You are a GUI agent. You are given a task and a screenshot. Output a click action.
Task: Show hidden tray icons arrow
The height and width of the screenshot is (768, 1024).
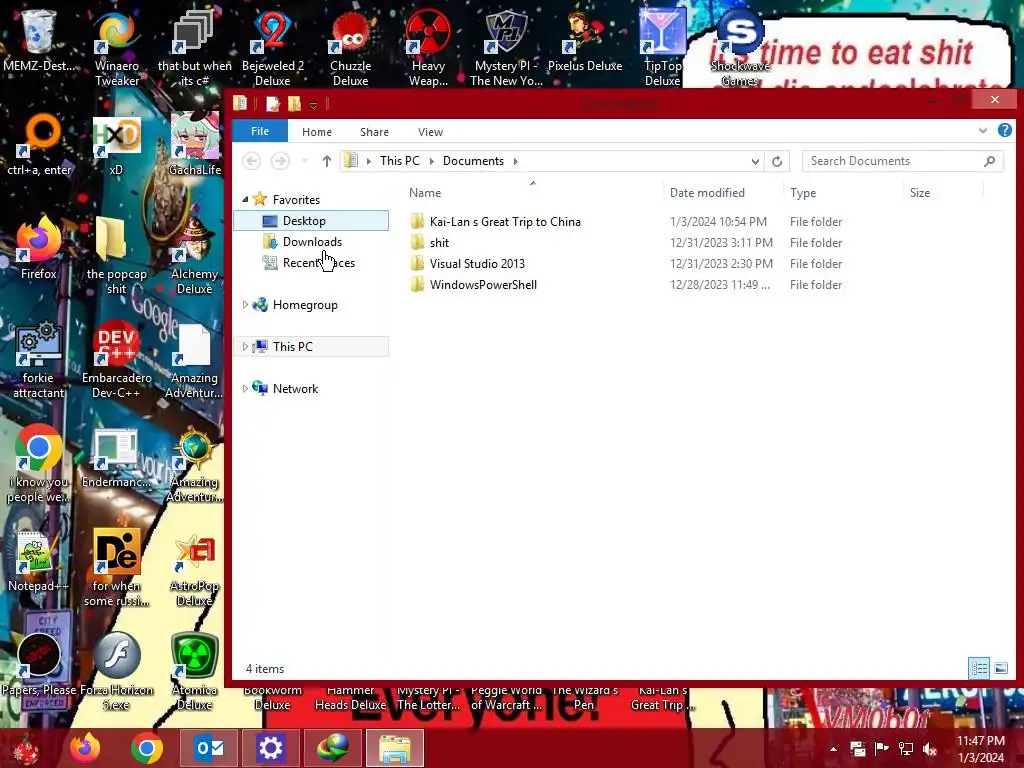coord(833,749)
